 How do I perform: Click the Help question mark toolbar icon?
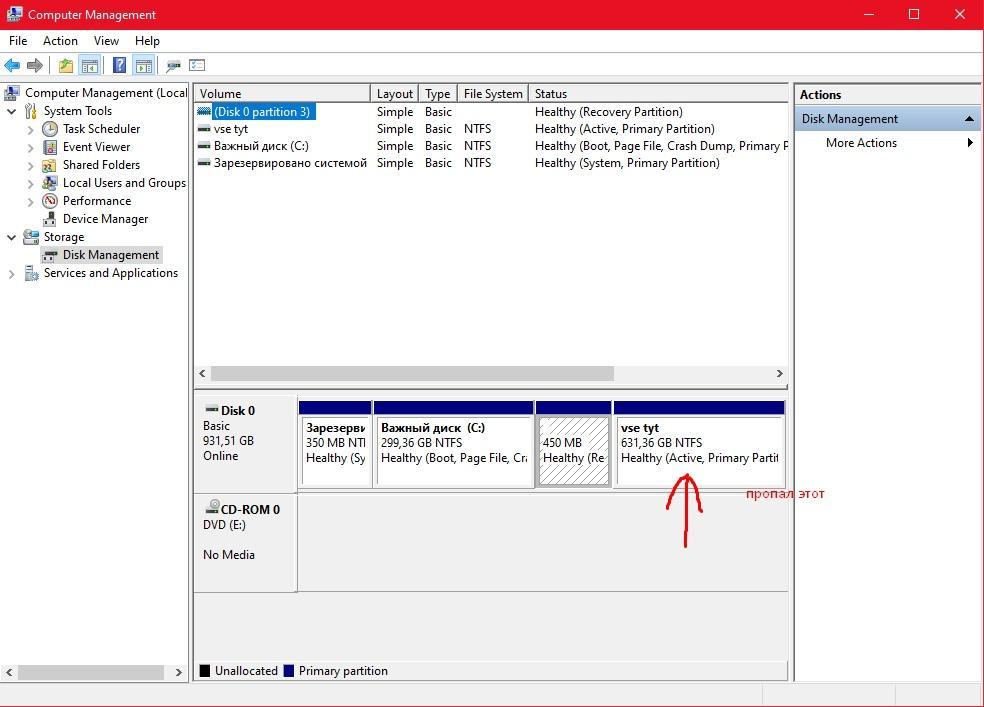tap(119, 66)
